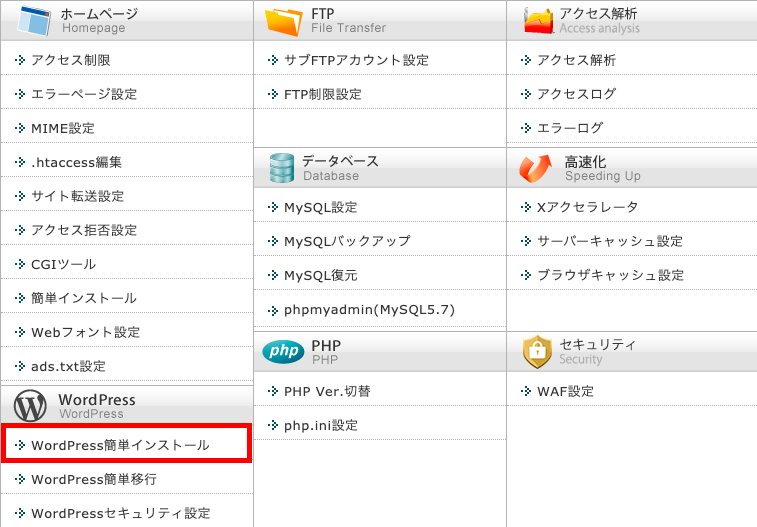This screenshot has height=527, width=757.
Task: Click the FTP folder icon
Action: [284, 19]
